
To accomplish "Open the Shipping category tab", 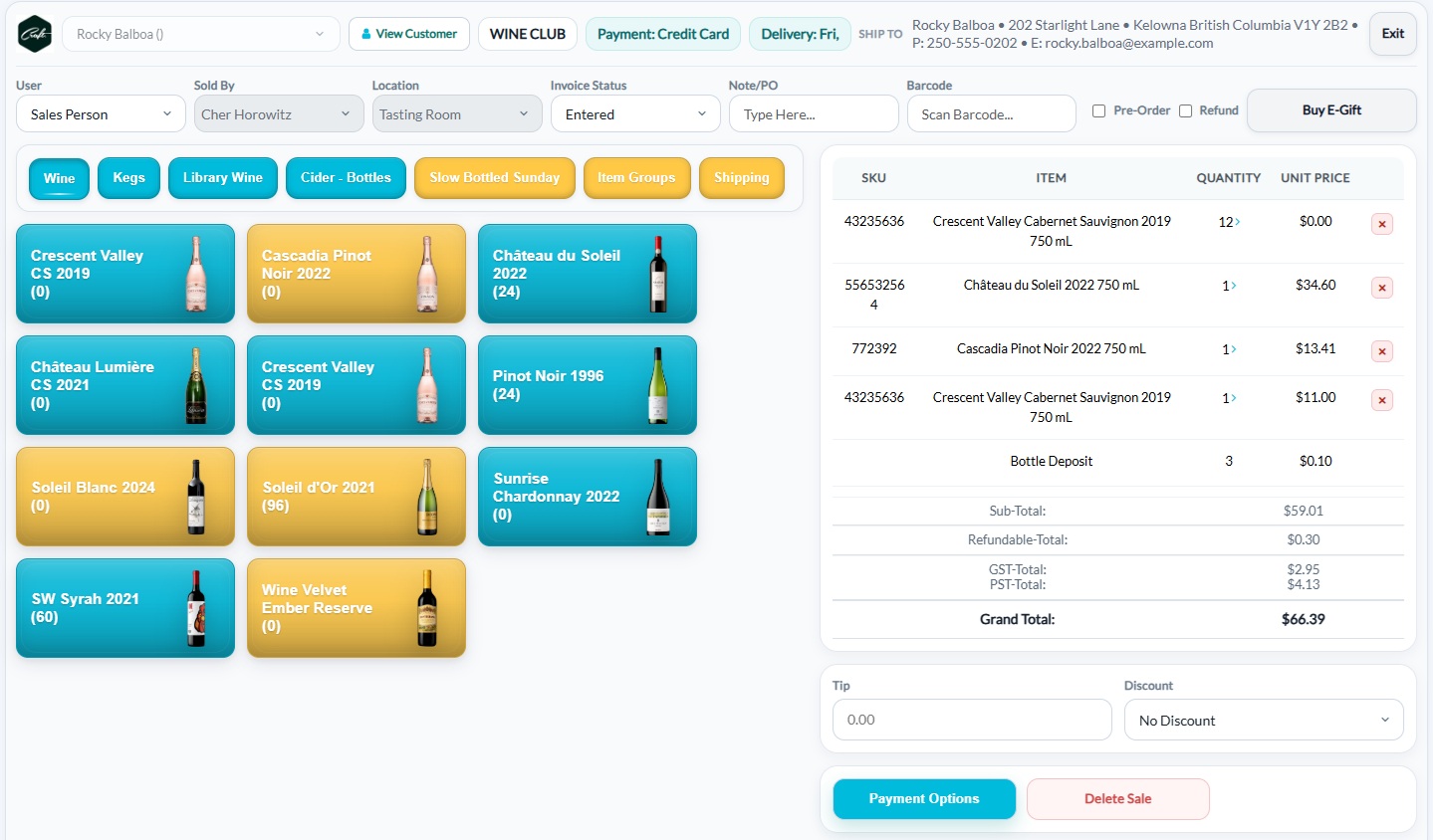I will click(742, 178).
